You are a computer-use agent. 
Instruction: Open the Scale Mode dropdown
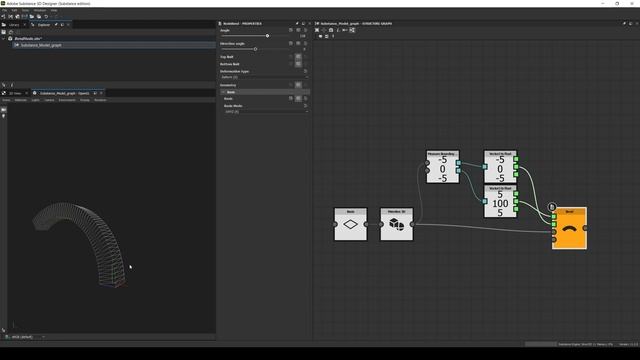[x=266, y=111]
